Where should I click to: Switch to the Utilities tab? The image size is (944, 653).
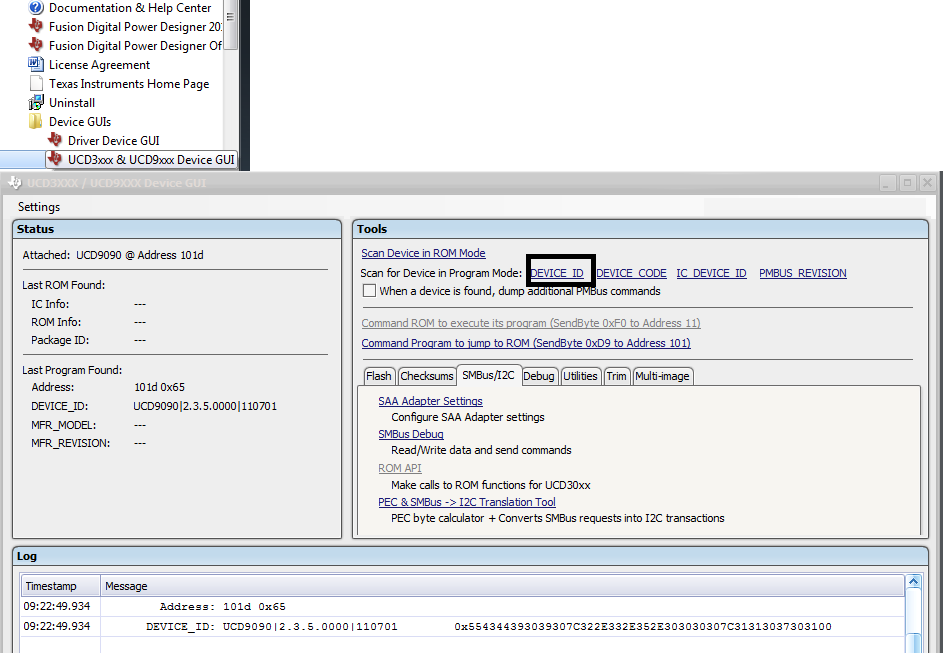[580, 376]
